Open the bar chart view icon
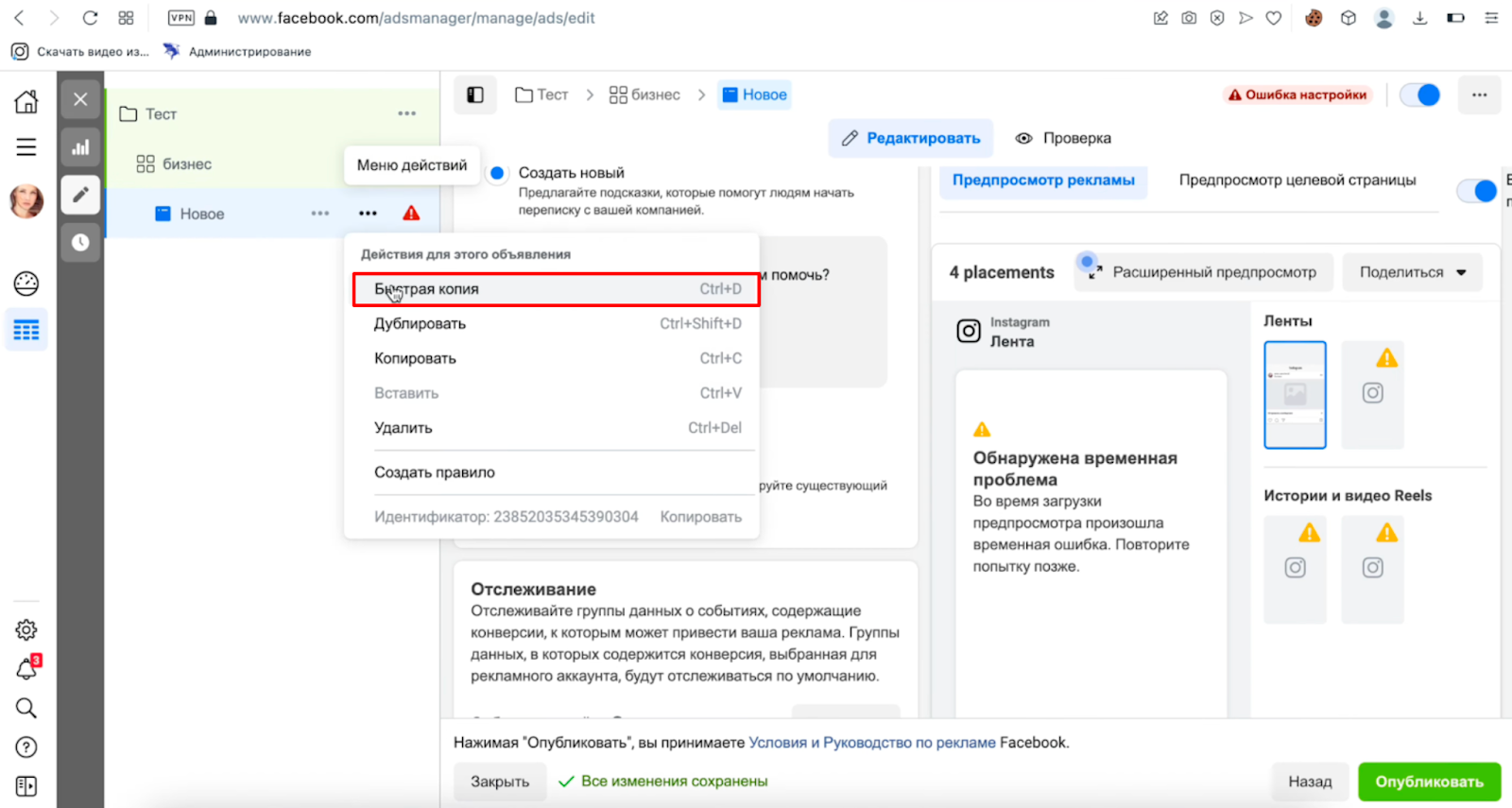This screenshot has height=808, width=1512. [x=80, y=147]
